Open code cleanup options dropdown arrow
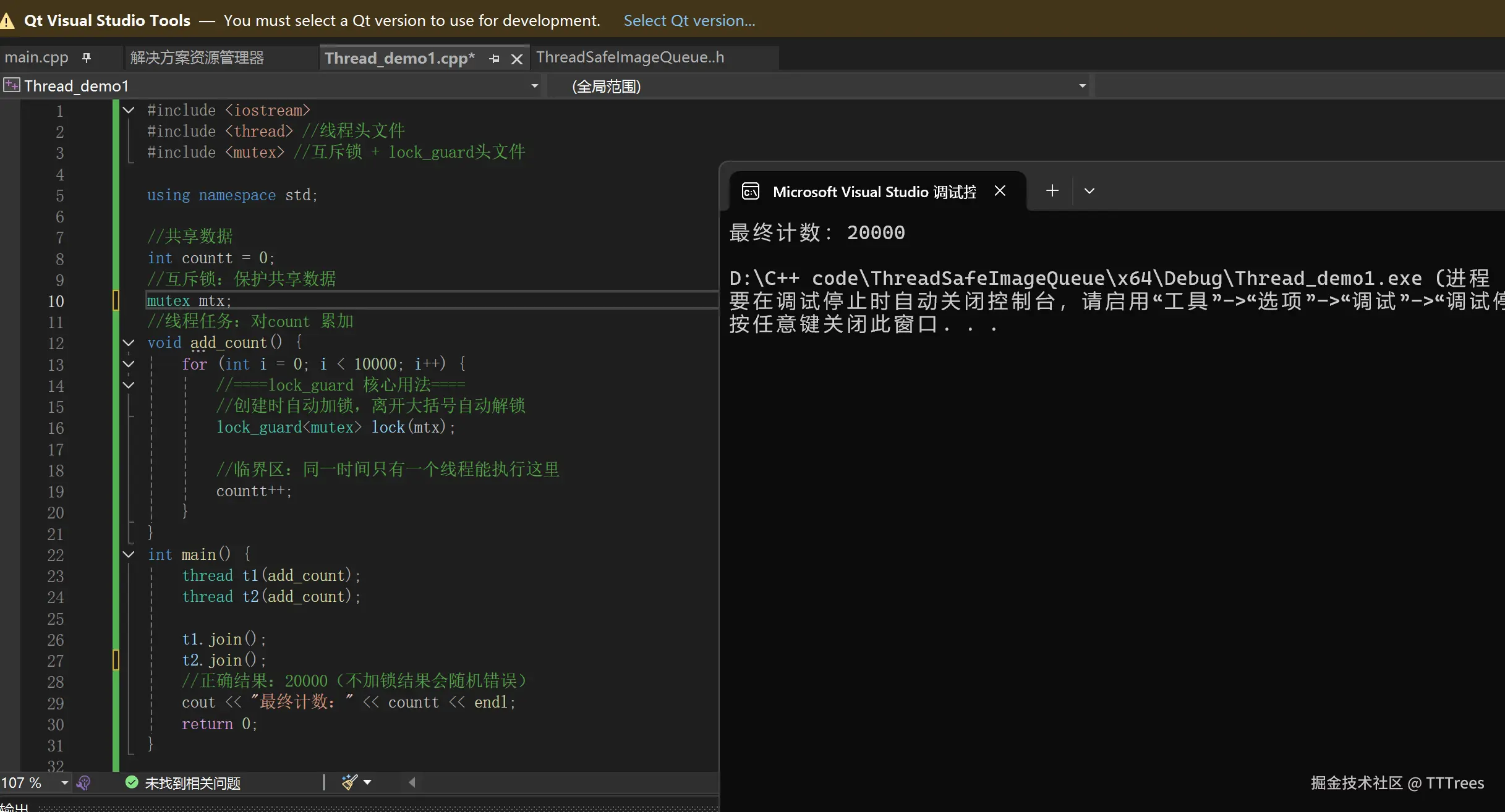Image resolution: width=1505 pixels, height=812 pixels. [x=368, y=782]
